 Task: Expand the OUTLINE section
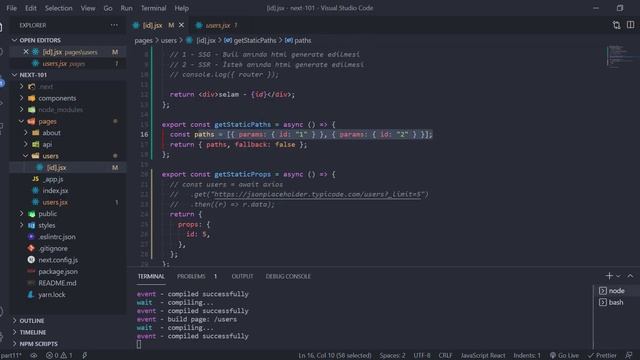tap(31, 321)
